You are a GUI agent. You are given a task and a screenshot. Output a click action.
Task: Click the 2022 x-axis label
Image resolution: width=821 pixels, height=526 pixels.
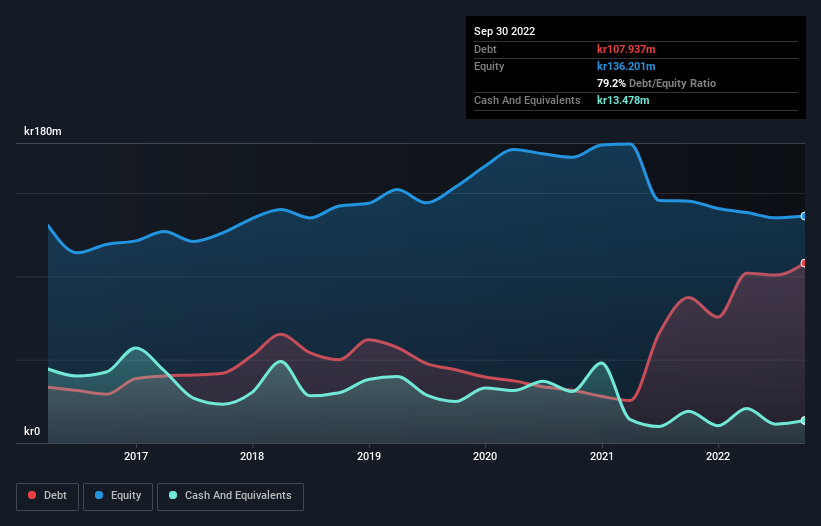[x=718, y=456]
